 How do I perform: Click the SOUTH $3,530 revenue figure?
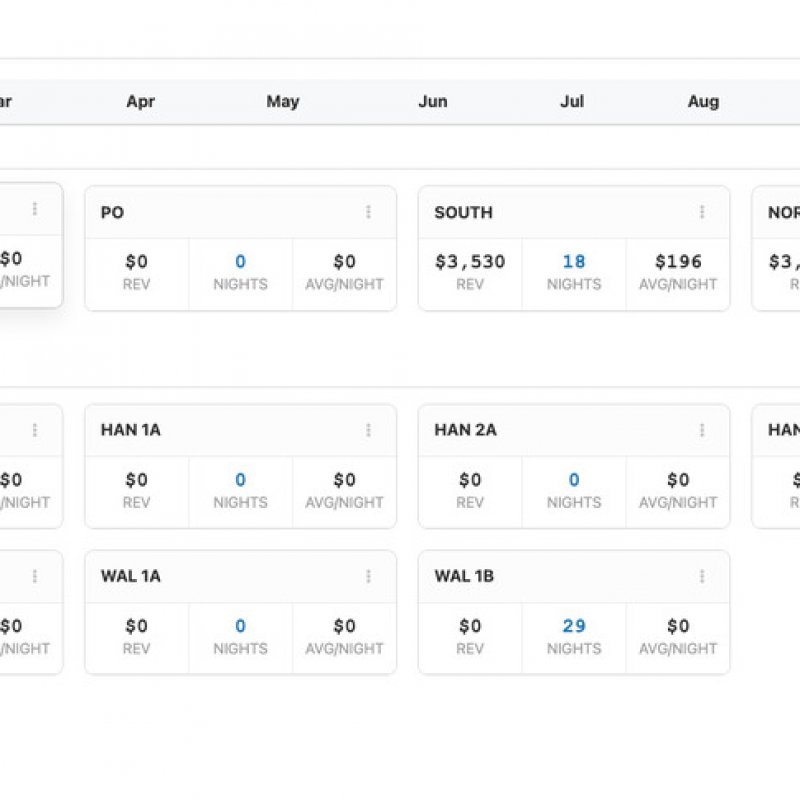[470, 262]
